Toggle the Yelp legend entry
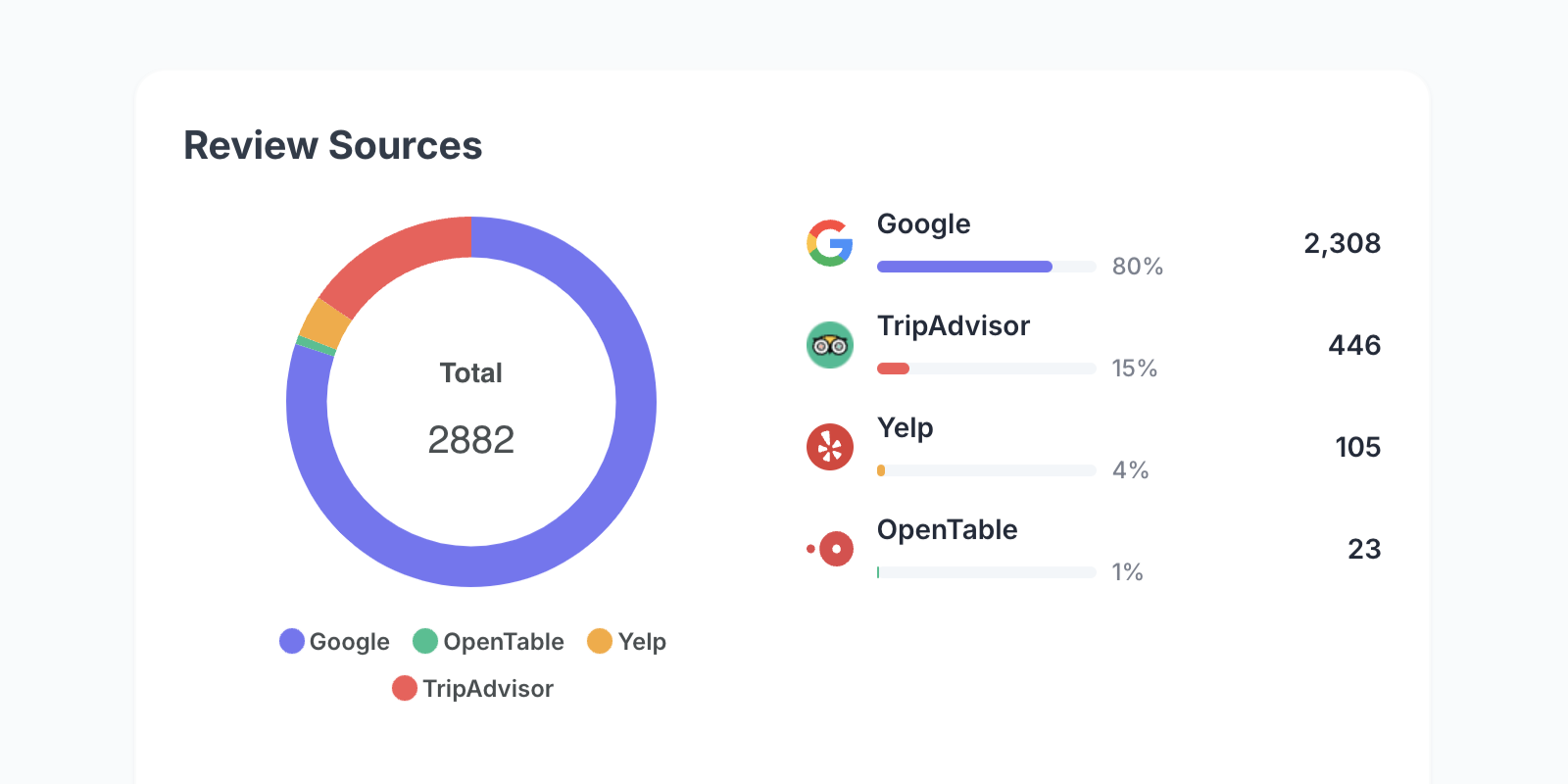1568x784 pixels. (627, 642)
